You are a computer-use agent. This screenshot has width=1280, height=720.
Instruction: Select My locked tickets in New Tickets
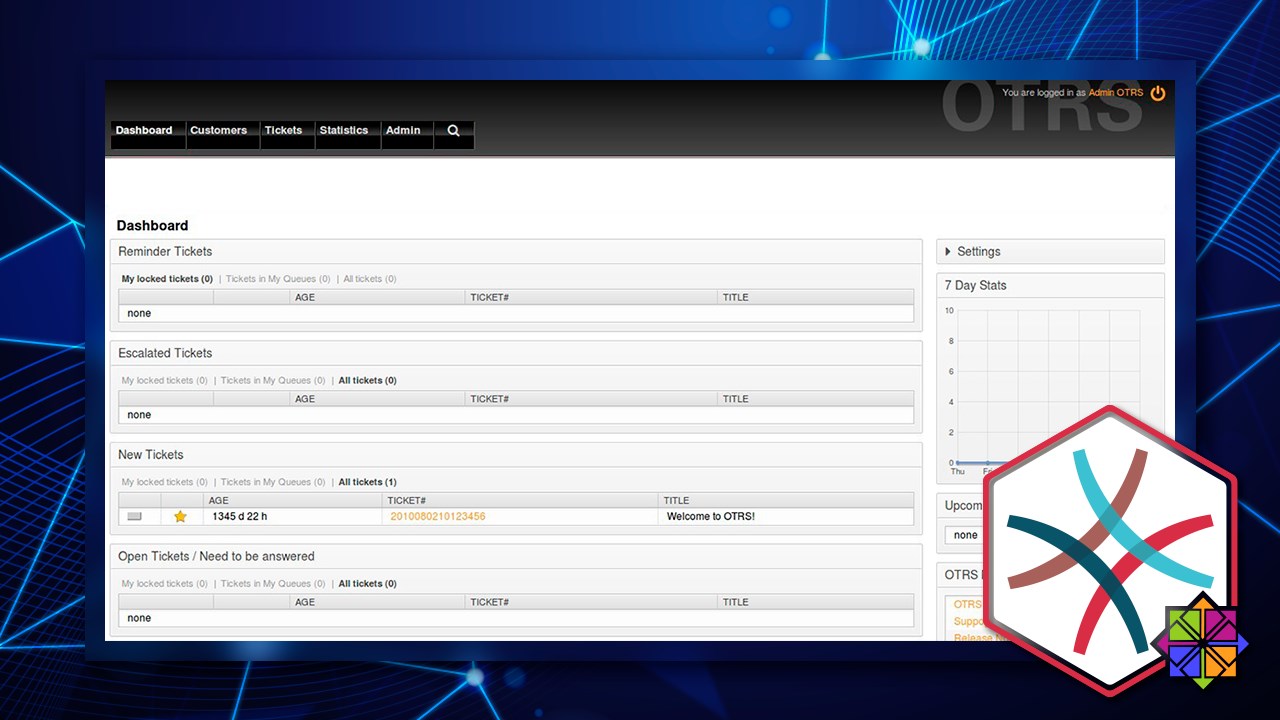pos(165,483)
